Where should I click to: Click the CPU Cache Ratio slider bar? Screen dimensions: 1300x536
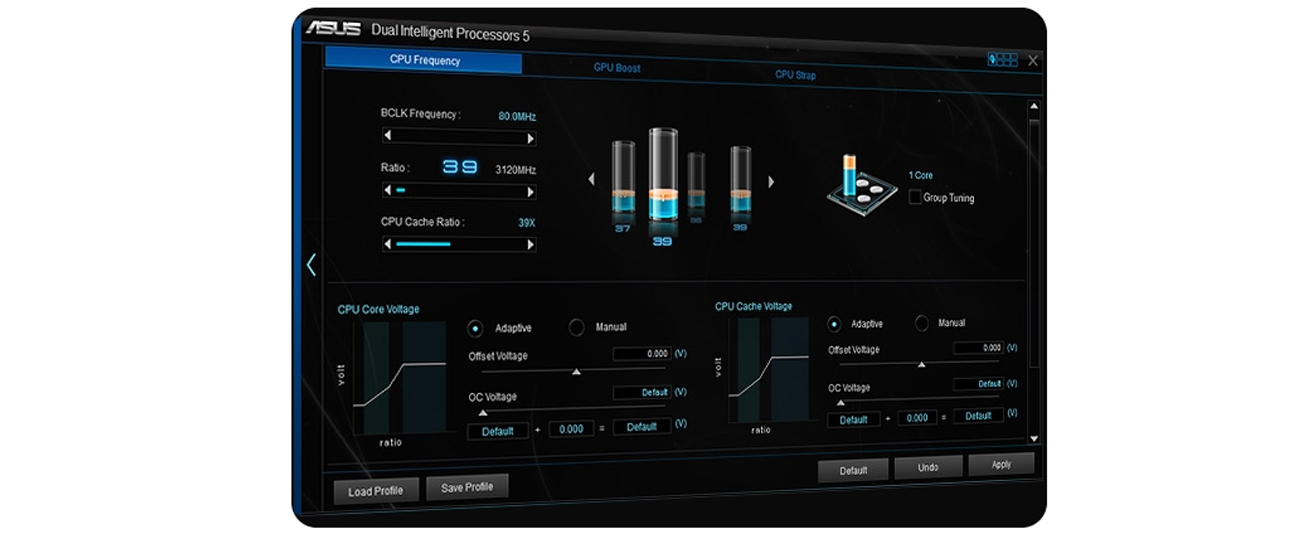pyautogui.click(x=459, y=243)
